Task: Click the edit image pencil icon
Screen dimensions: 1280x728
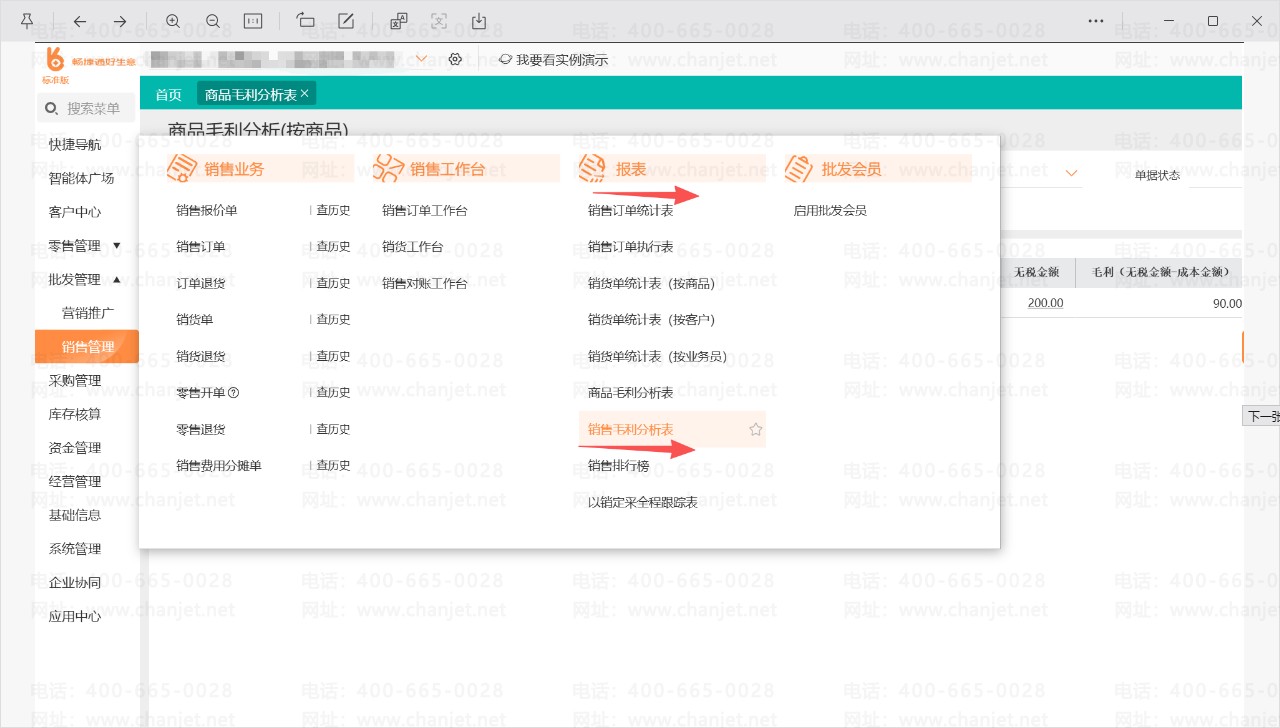Action: point(346,21)
